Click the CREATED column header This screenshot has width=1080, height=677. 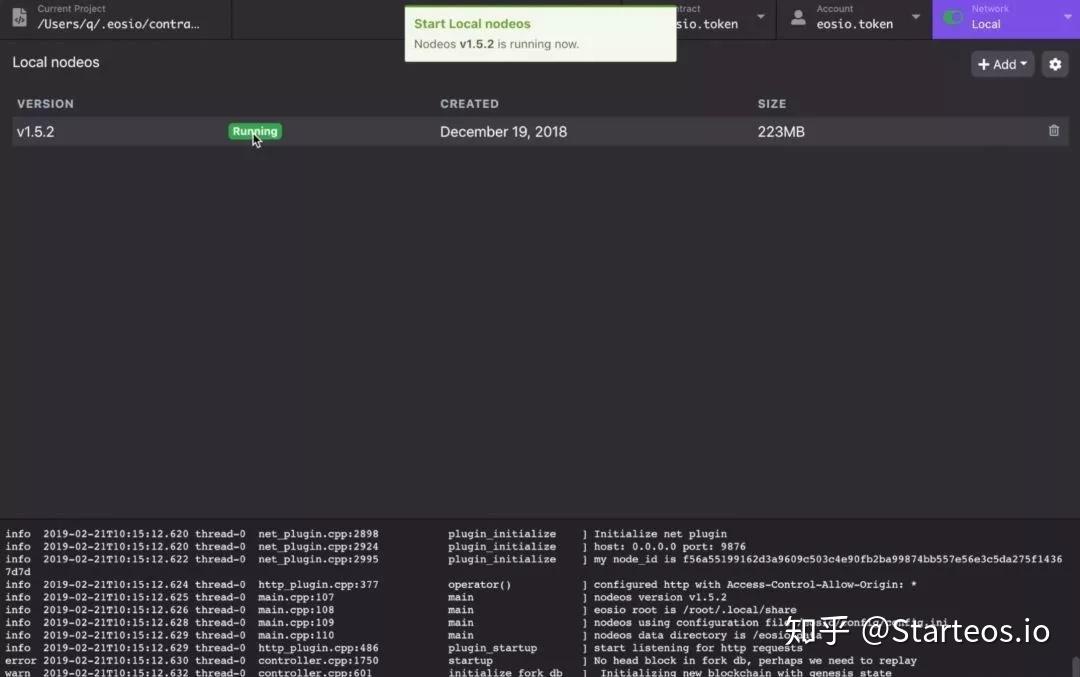click(470, 103)
